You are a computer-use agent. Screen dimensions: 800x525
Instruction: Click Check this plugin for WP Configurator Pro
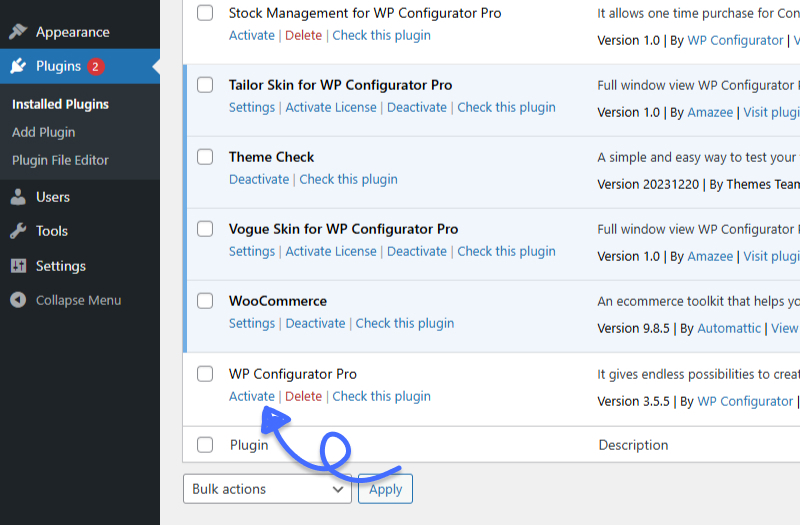point(381,396)
